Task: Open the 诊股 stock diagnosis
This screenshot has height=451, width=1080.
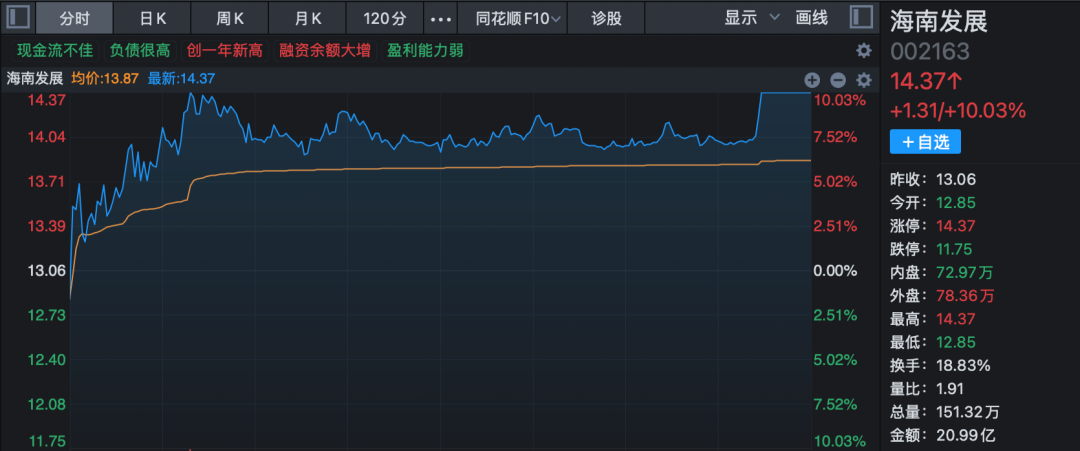Action: click(x=606, y=18)
